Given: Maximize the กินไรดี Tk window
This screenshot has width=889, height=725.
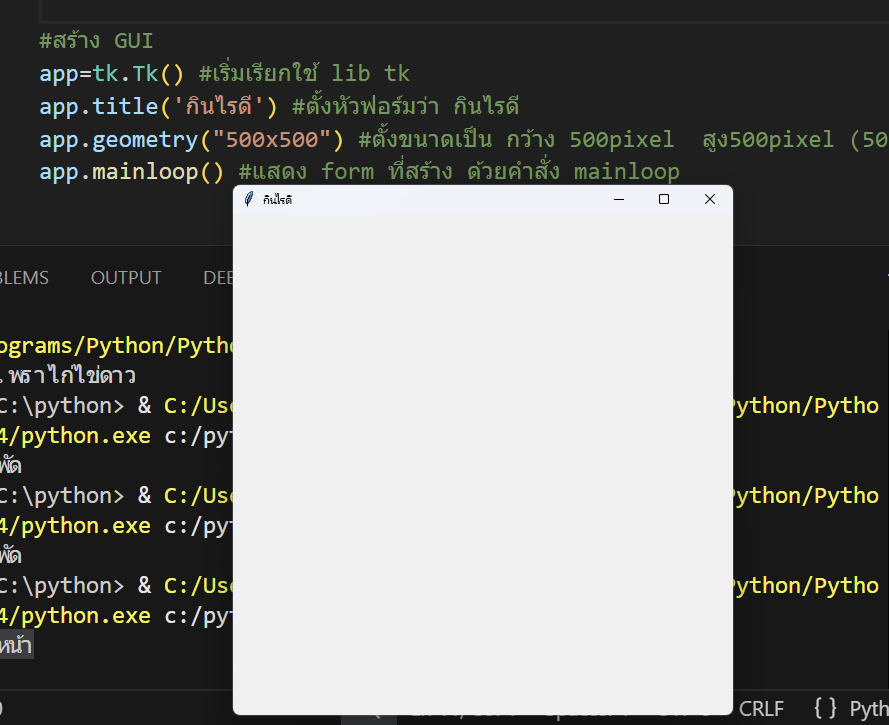Looking at the screenshot, I should pyautogui.click(x=664, y=200).
